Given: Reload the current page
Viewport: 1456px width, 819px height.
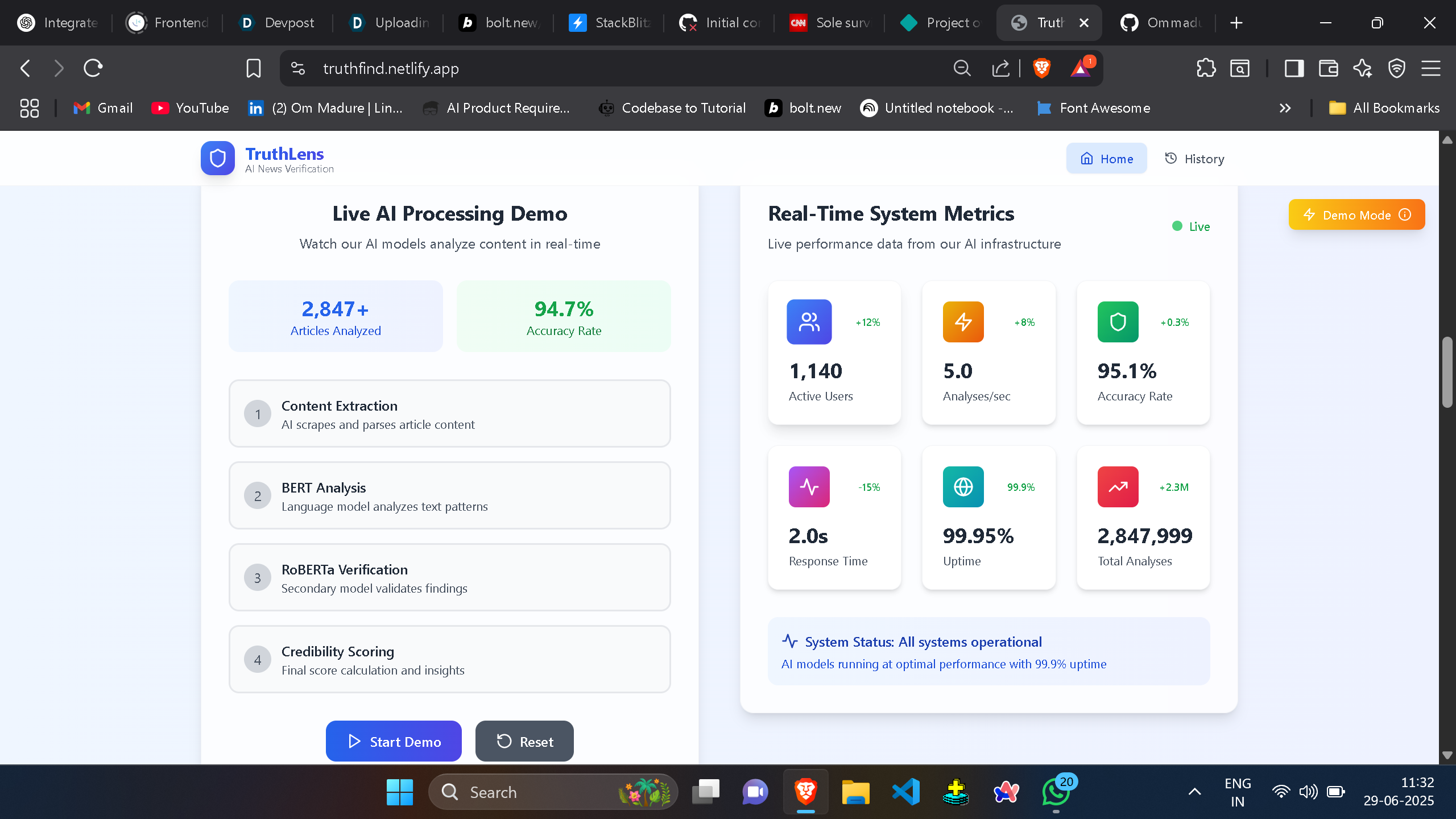Looking at the screenshot, I should 93,68.
